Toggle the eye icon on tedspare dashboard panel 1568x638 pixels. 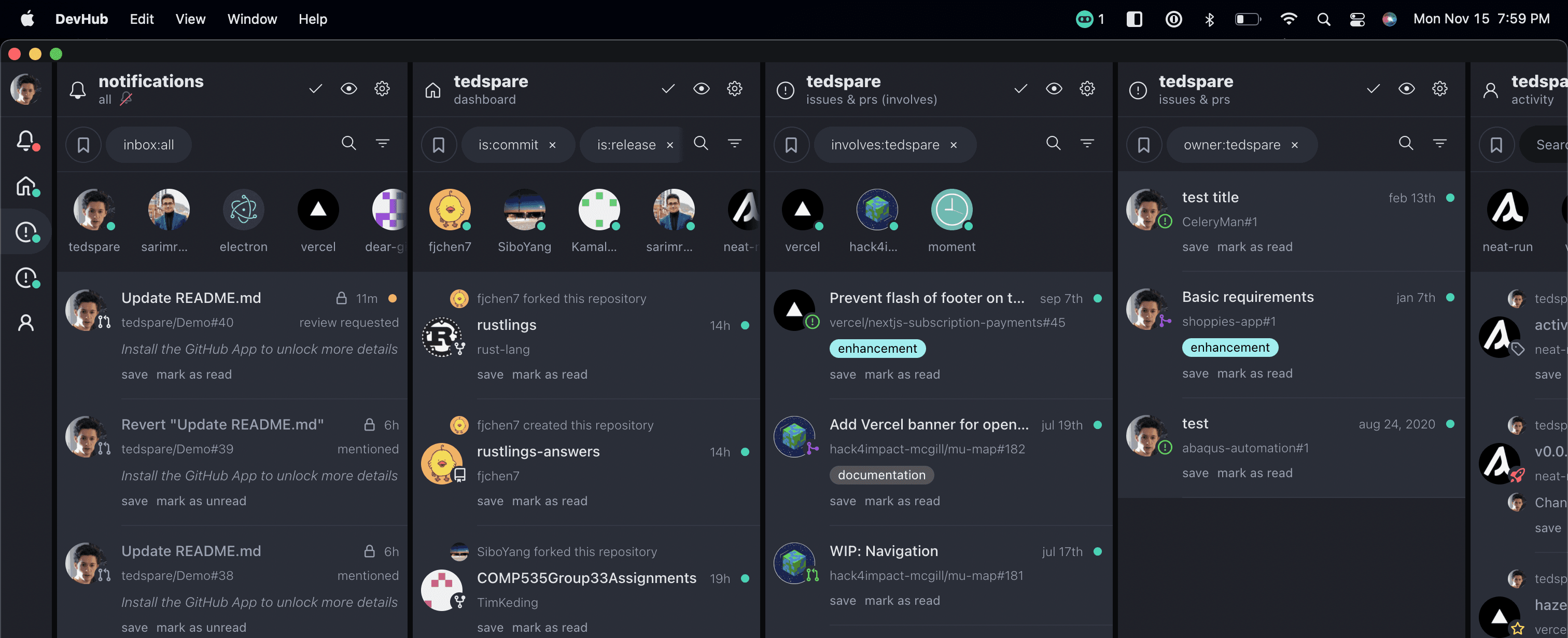(x=701, y=88)
